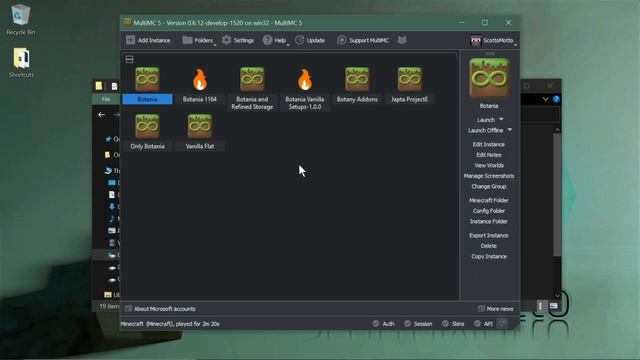This screenshot has height=360, width=640.
Task: Open the Instance Folder
Action: (x=489, y=222)
